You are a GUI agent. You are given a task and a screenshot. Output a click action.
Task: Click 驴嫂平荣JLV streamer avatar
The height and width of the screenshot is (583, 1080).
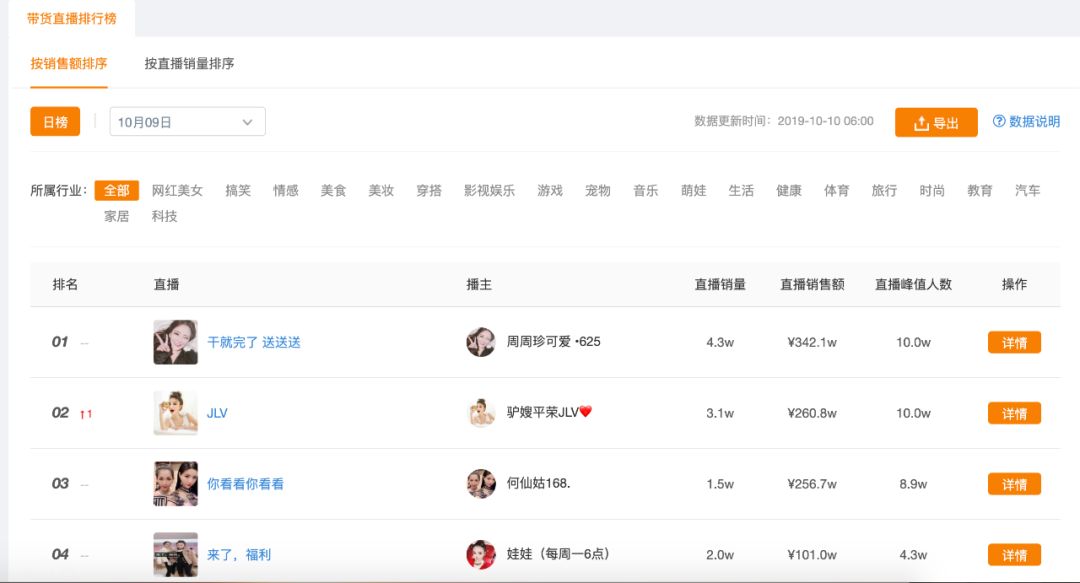(x=481, y=413)
